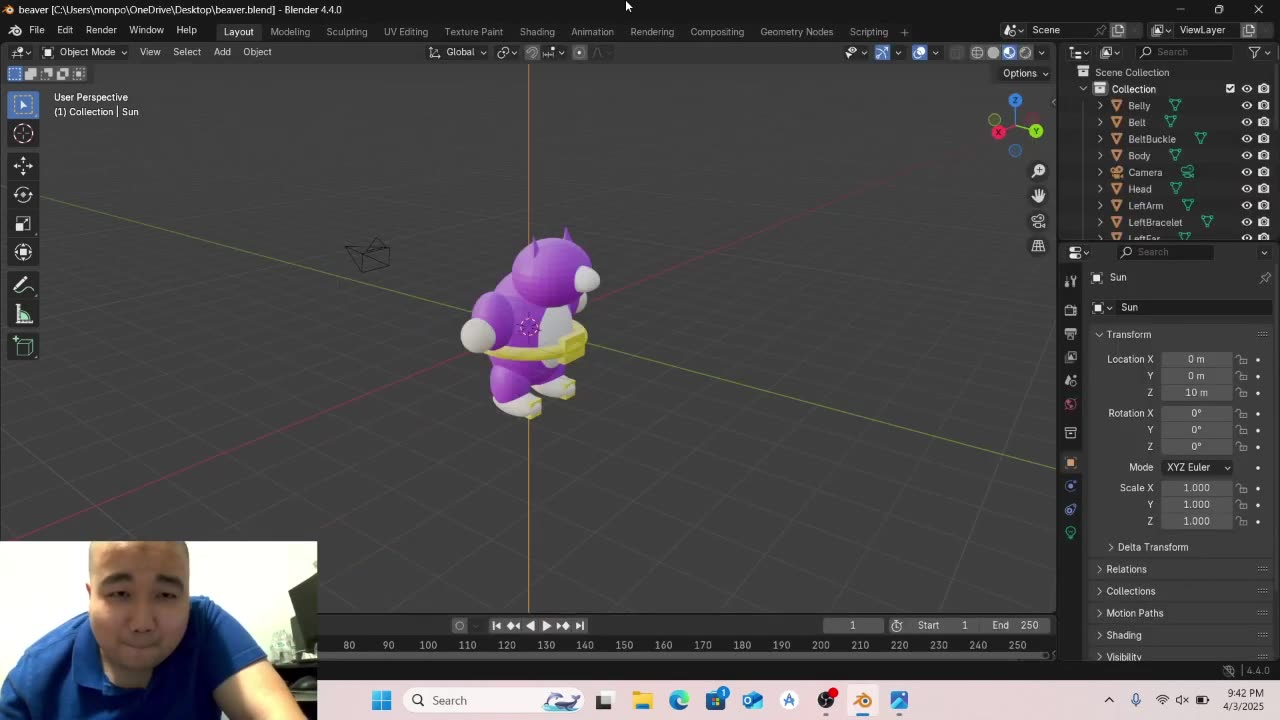Switch orthographic/perspective grid icon
Viewport: 1280px width, 720px height.
1038,246
